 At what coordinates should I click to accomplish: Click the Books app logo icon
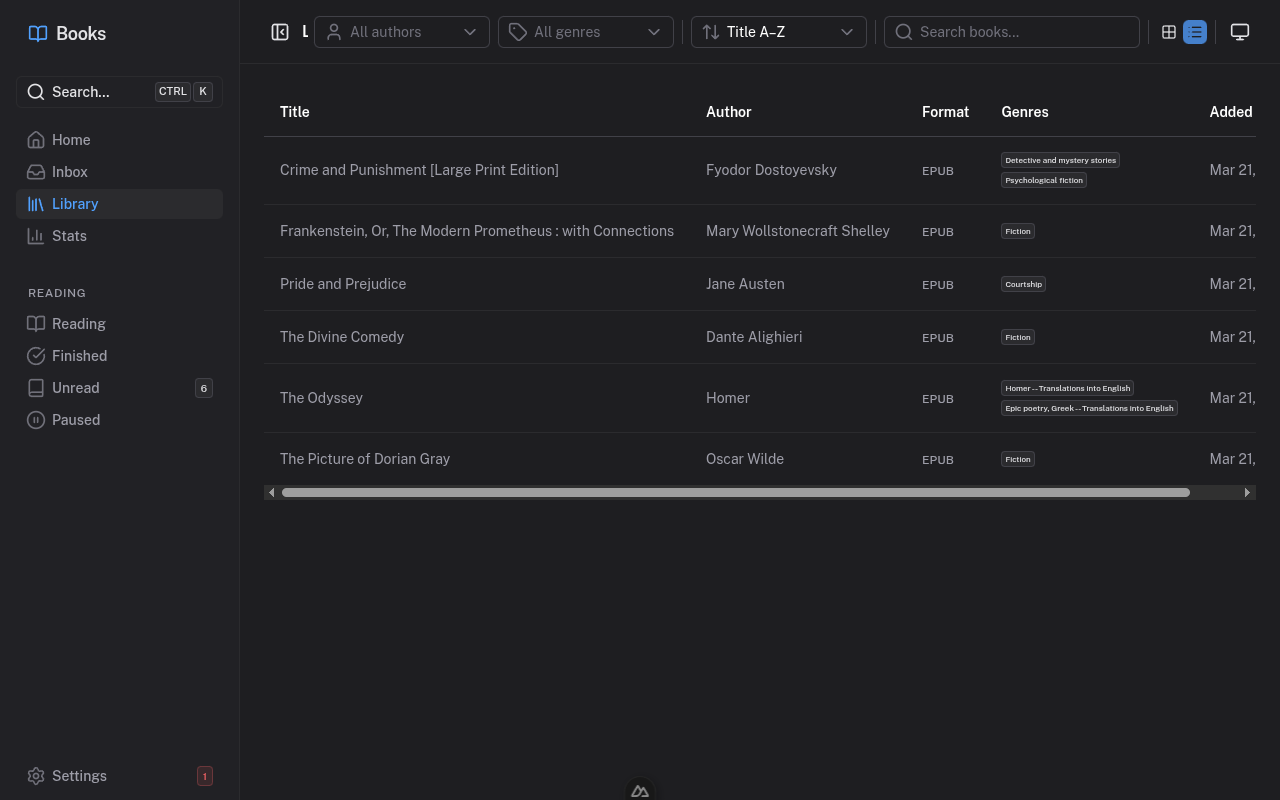pos(37,33)
